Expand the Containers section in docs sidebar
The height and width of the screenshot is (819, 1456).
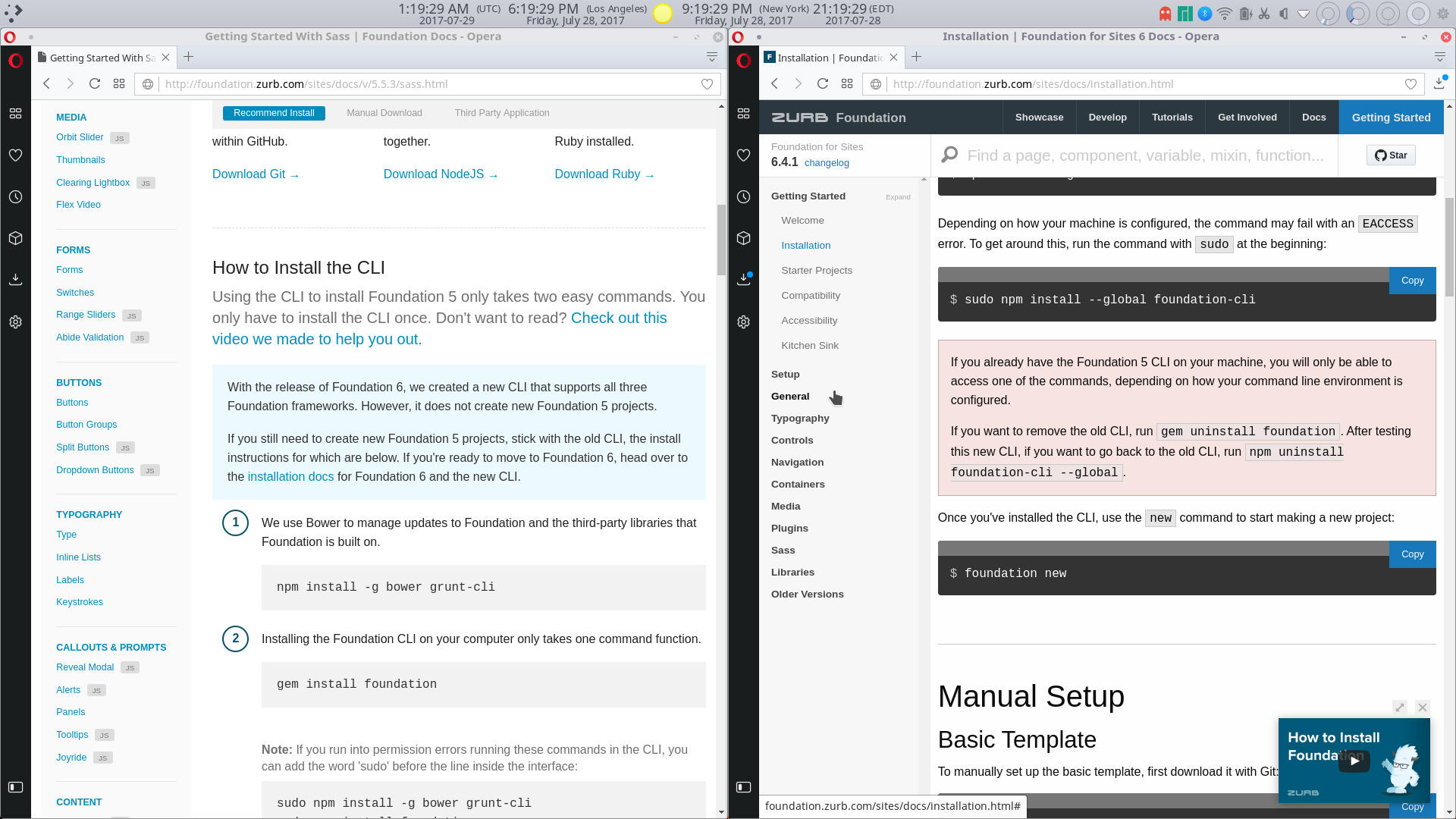(x=798, y=485)
